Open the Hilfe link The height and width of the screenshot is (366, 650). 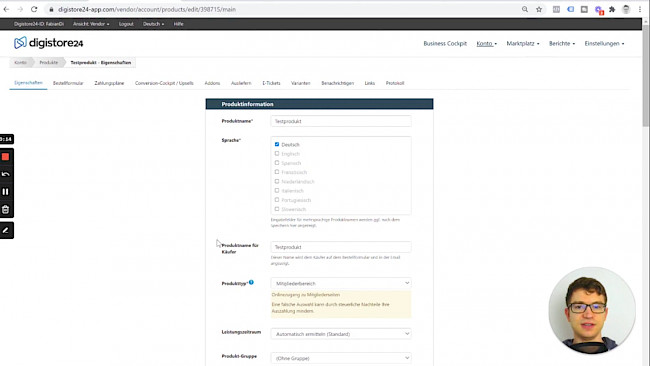click(x=179, y=24)
